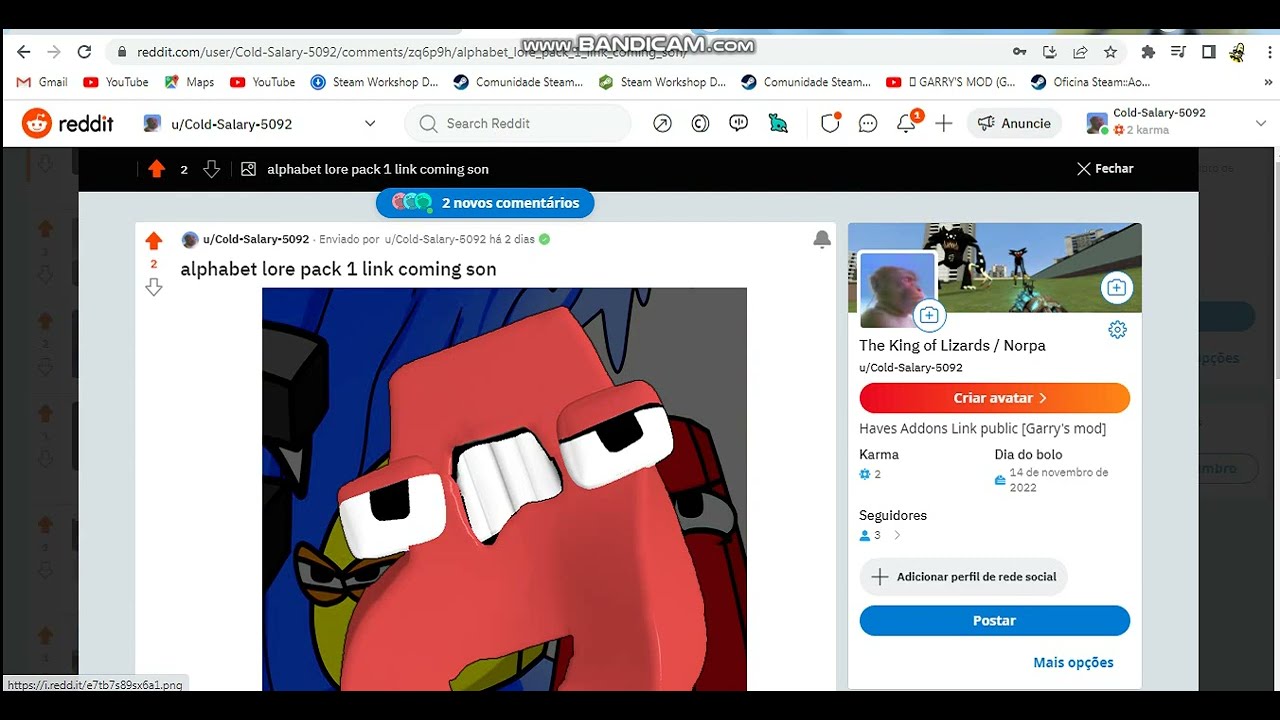The image size is (1280, 720).
Task: Create a post with the plus icon
Action: tap(944, 124)
